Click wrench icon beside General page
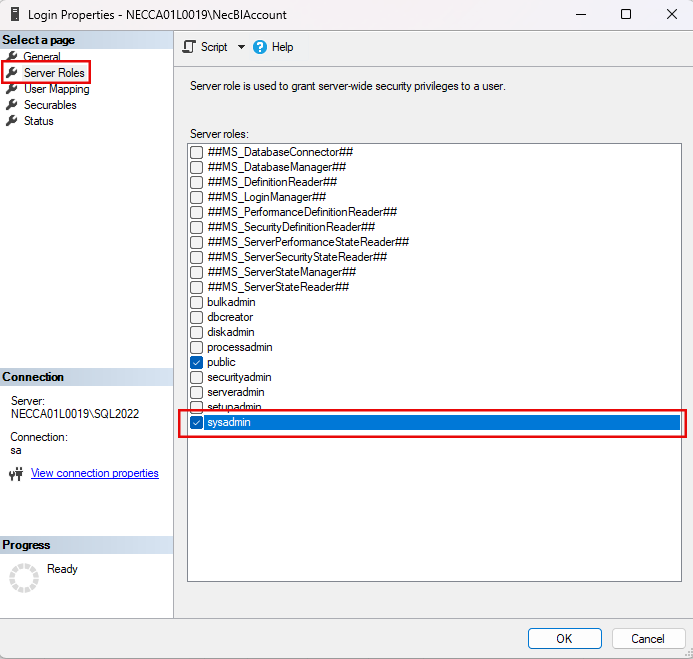 (x=13, y=57)
